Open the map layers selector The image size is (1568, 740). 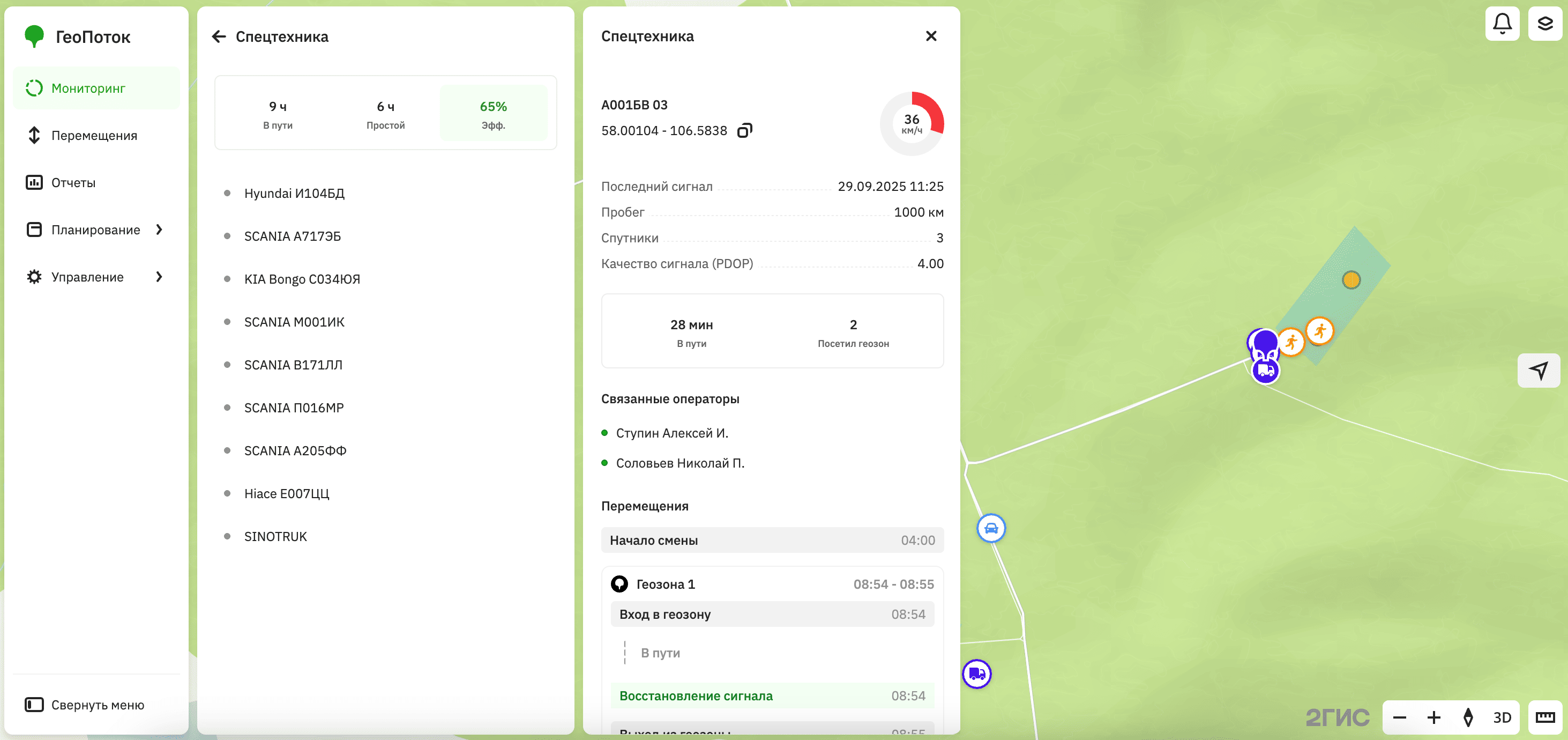pos(1545,23)
